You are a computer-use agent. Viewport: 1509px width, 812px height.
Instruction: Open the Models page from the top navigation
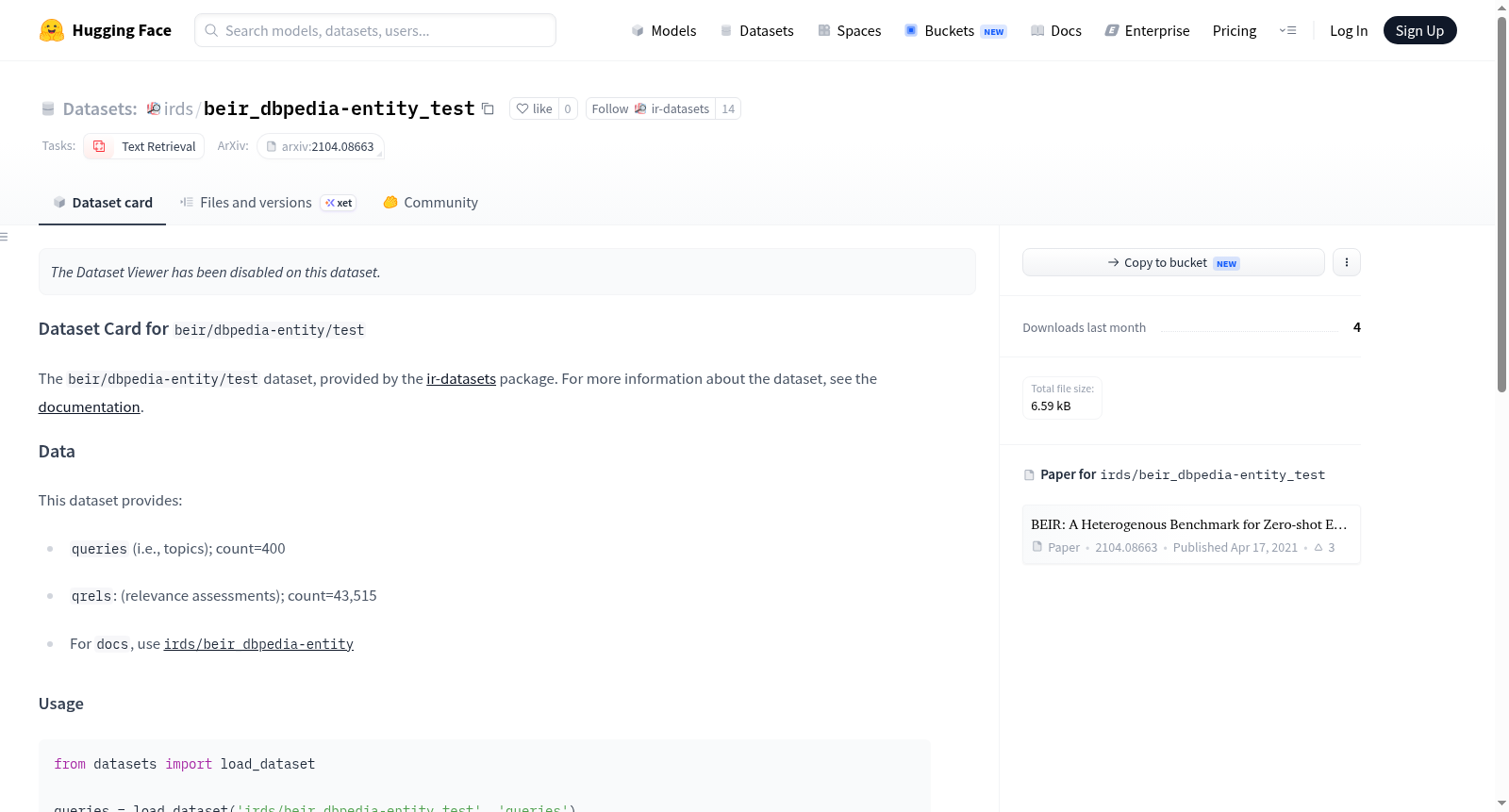coord(664,30)
